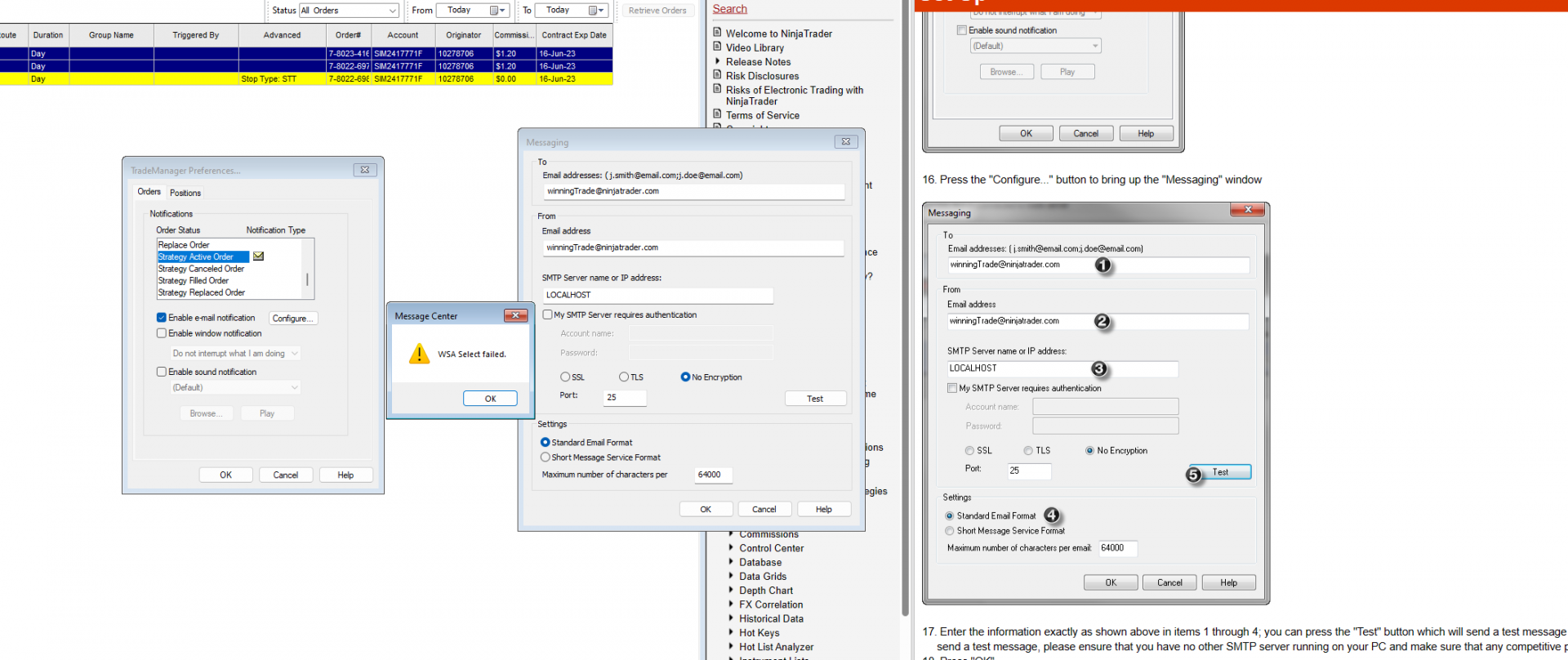Open the Video Library document icon
This screenshot has width=1568, height=660.
[x=717, y=47]
